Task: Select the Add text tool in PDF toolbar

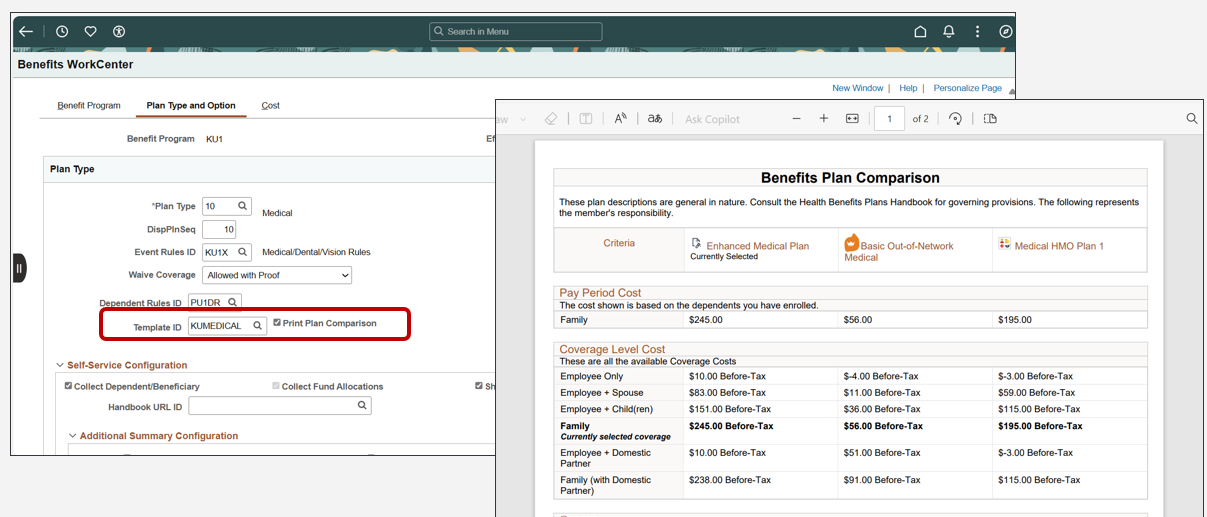Action: click(x=585, y=118)
